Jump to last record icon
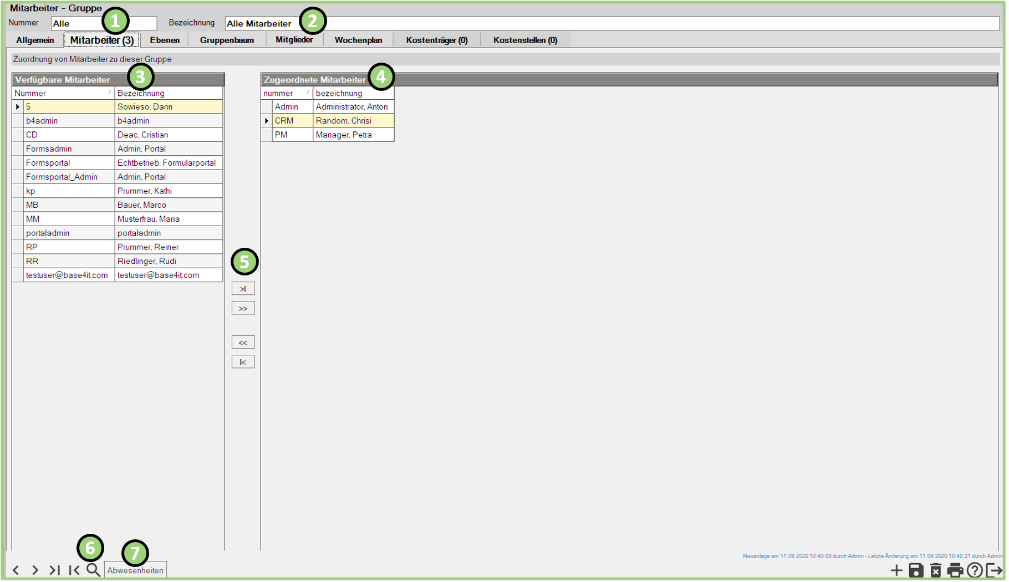The height and width of the screenshot is (582, 1009). 54,570
